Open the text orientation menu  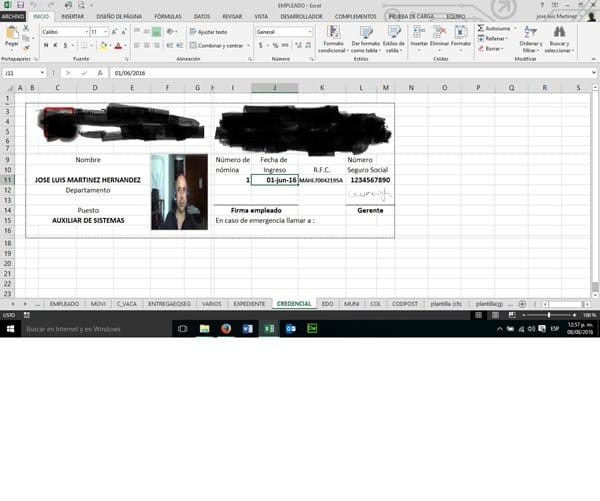(172, 32)
